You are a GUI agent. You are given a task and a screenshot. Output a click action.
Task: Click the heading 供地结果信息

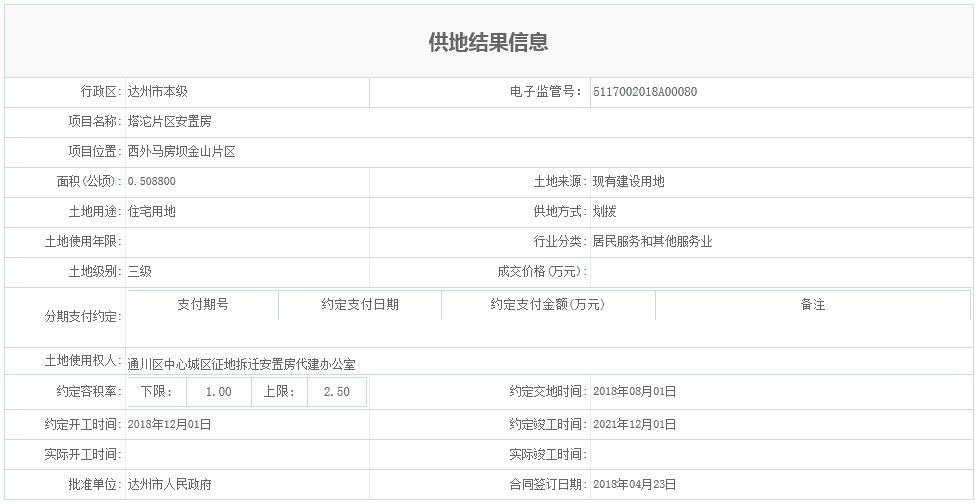point(488,42)
